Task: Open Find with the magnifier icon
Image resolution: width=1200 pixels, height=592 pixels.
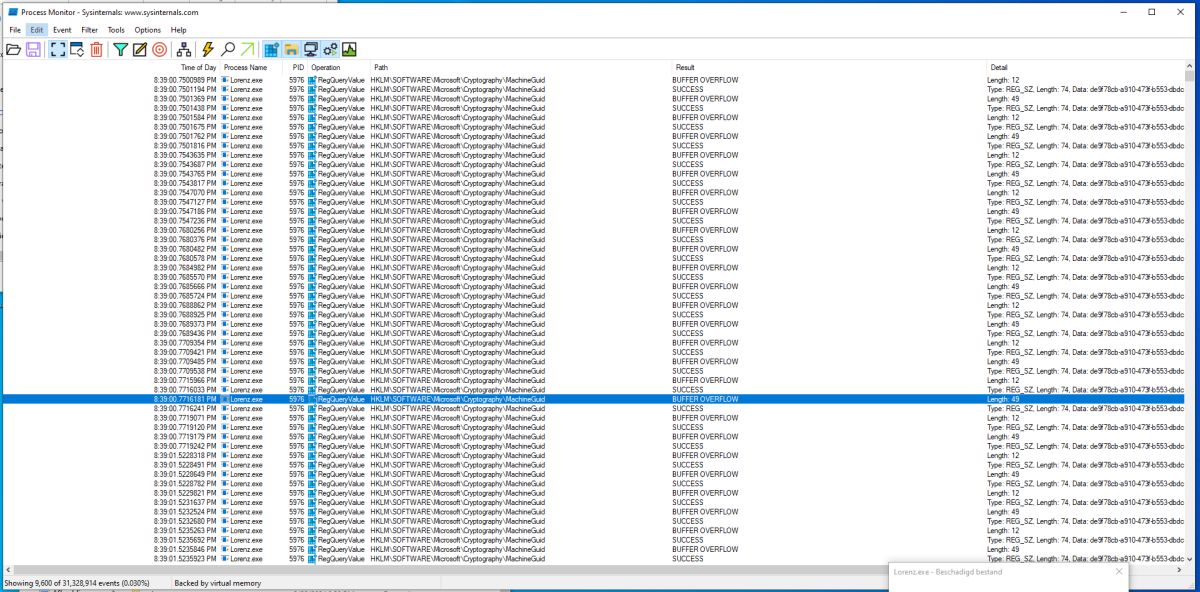Action: 227,49
